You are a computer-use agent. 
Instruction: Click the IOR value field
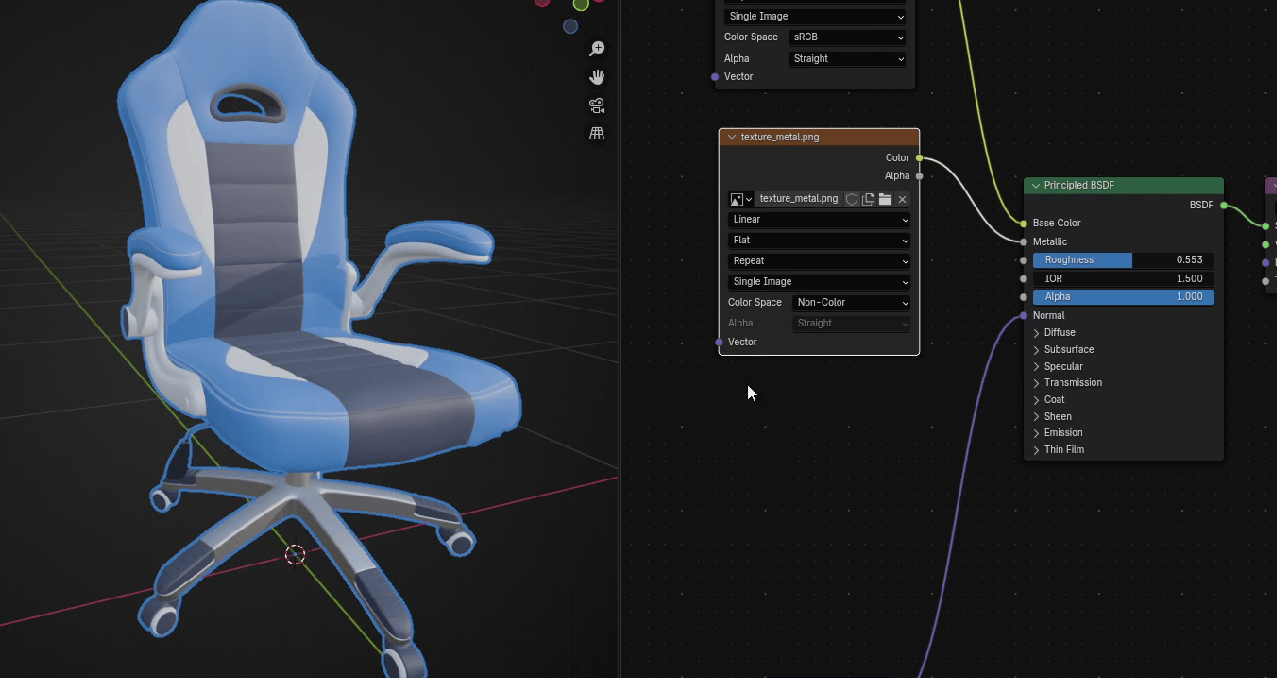[1122, 279]
